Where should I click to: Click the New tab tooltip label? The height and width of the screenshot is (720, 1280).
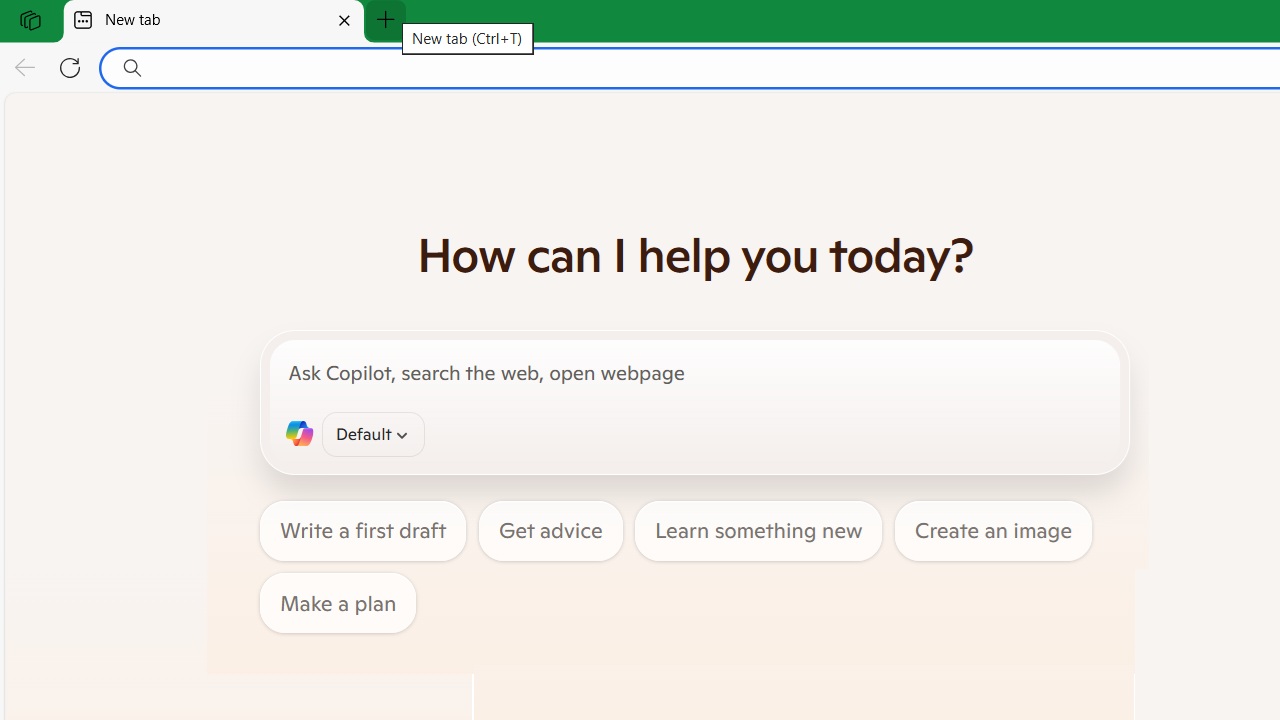467,38
